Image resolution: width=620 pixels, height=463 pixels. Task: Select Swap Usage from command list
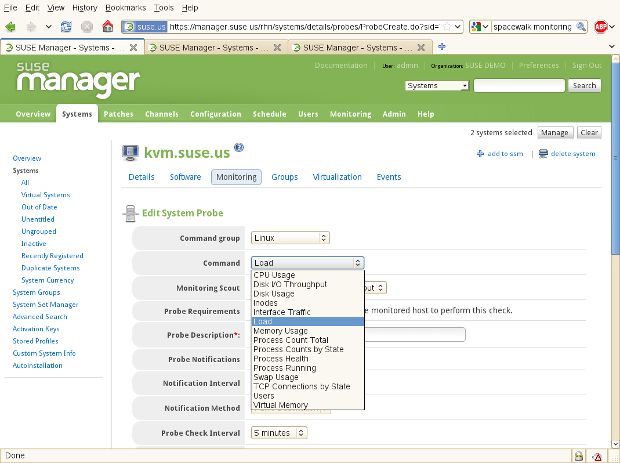(x=308, y=377)
